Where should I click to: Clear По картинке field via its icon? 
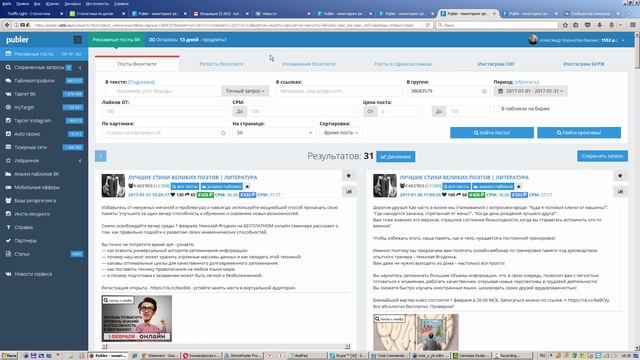[223, 133]
